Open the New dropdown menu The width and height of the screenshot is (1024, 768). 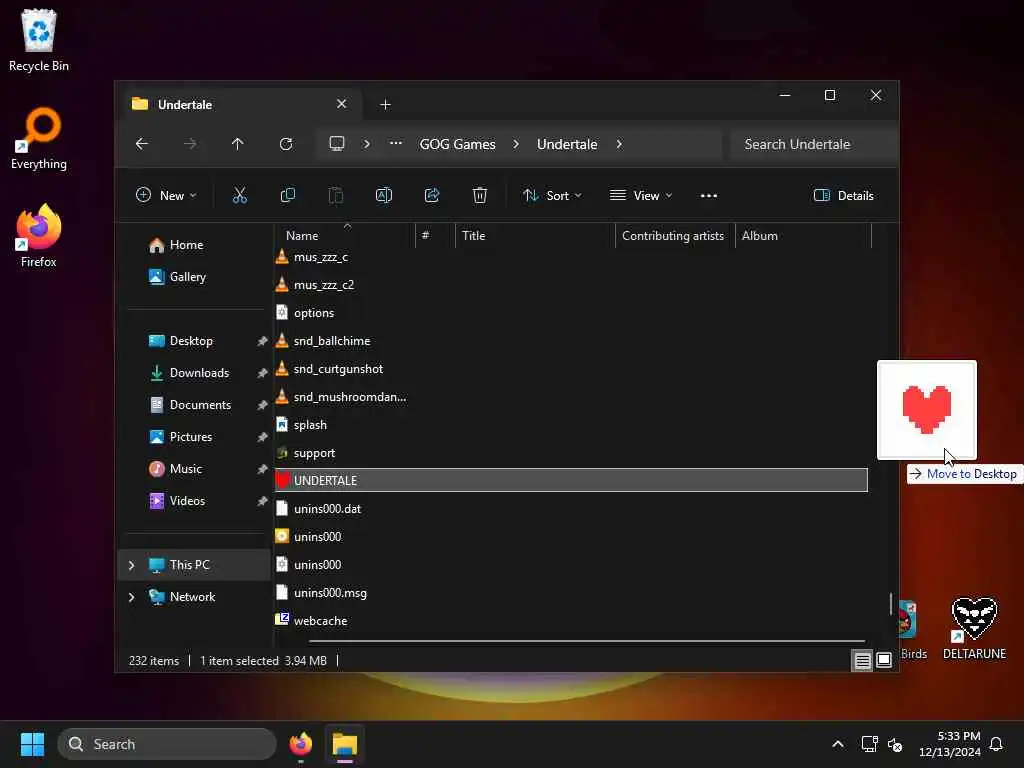166,195
